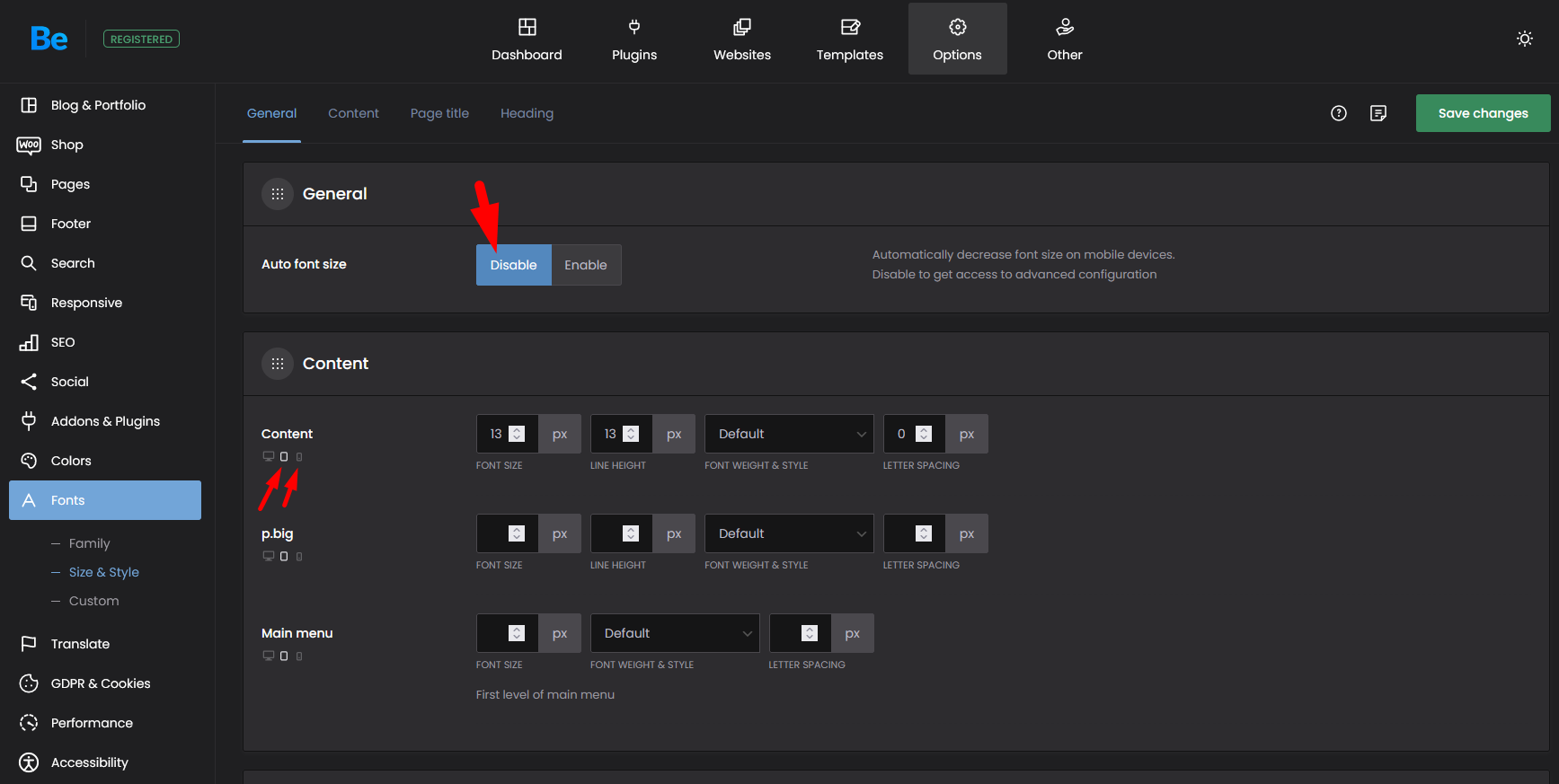This screenshot has width=1559, height=784.
Task: Click Content font size field showing 13
Action: point(507,434)
